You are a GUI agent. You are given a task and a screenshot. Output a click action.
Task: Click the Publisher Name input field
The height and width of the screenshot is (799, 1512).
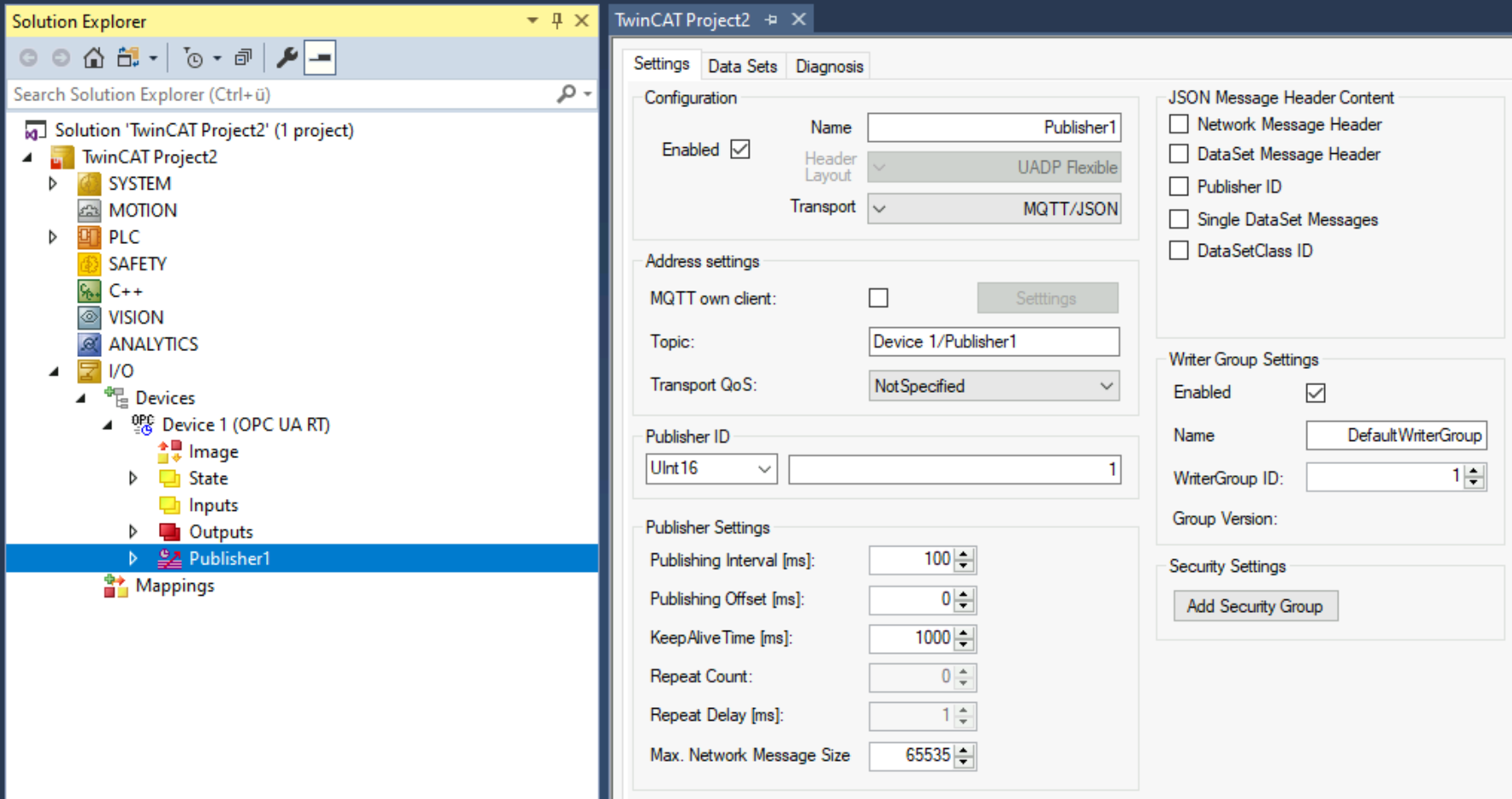tap(994, 127)
